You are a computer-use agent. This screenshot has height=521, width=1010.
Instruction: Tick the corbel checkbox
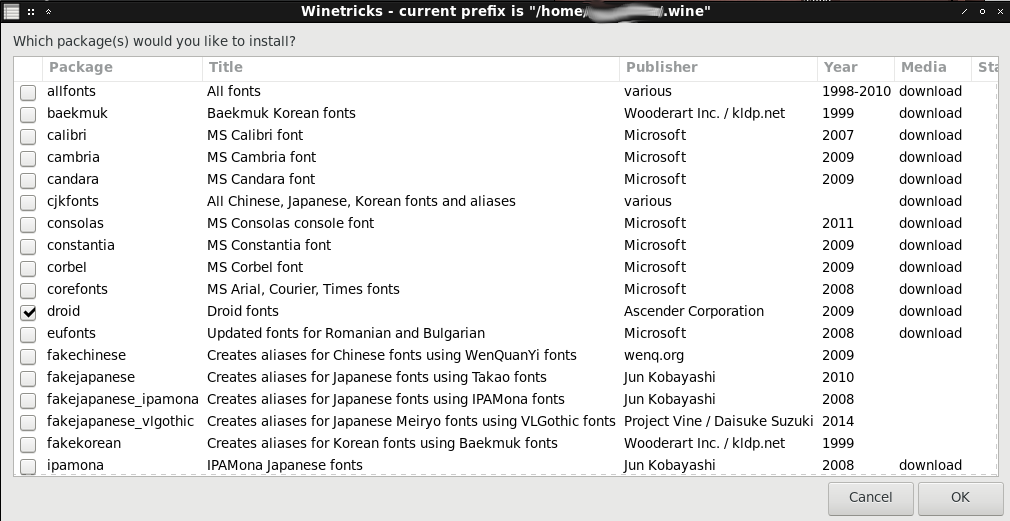[x=28, y=268]
